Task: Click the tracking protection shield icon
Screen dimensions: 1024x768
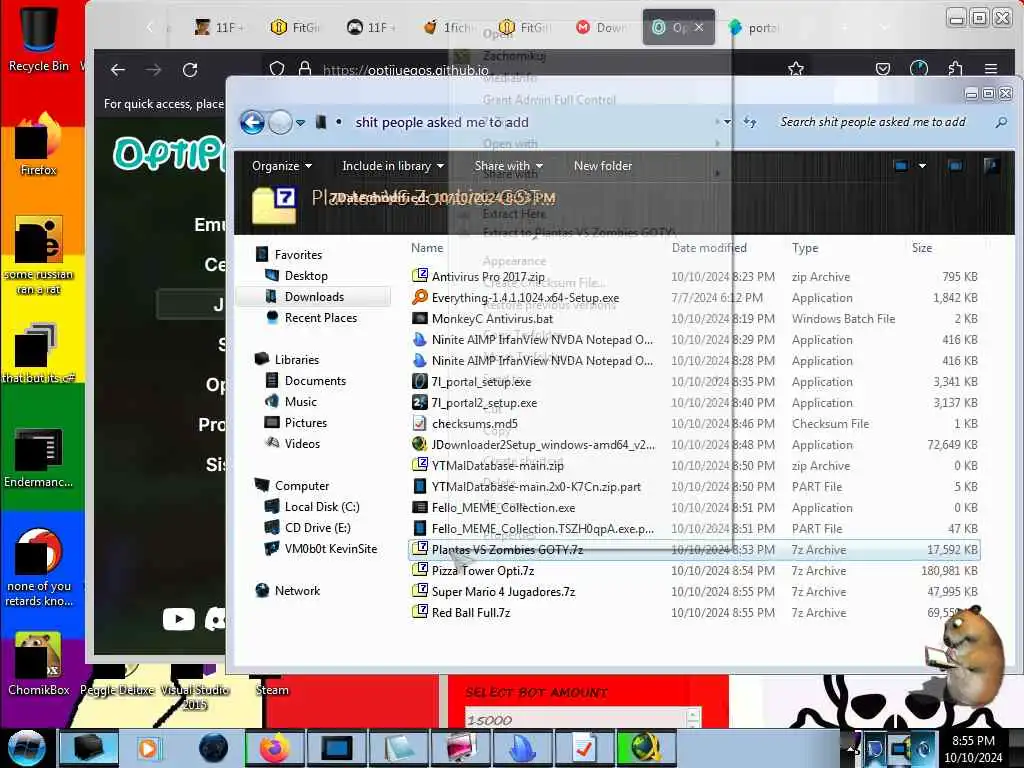Action: click(x=277, y=69)
